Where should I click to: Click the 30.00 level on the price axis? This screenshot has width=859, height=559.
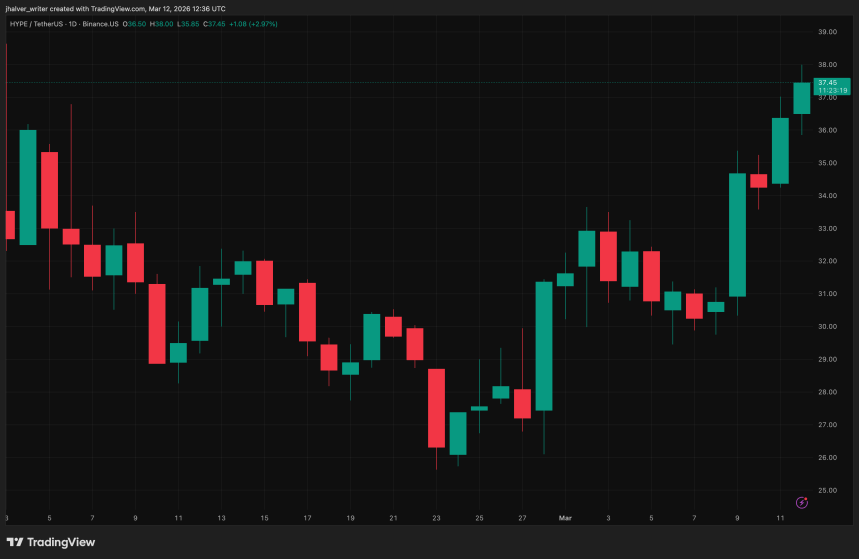coord(826,327)
